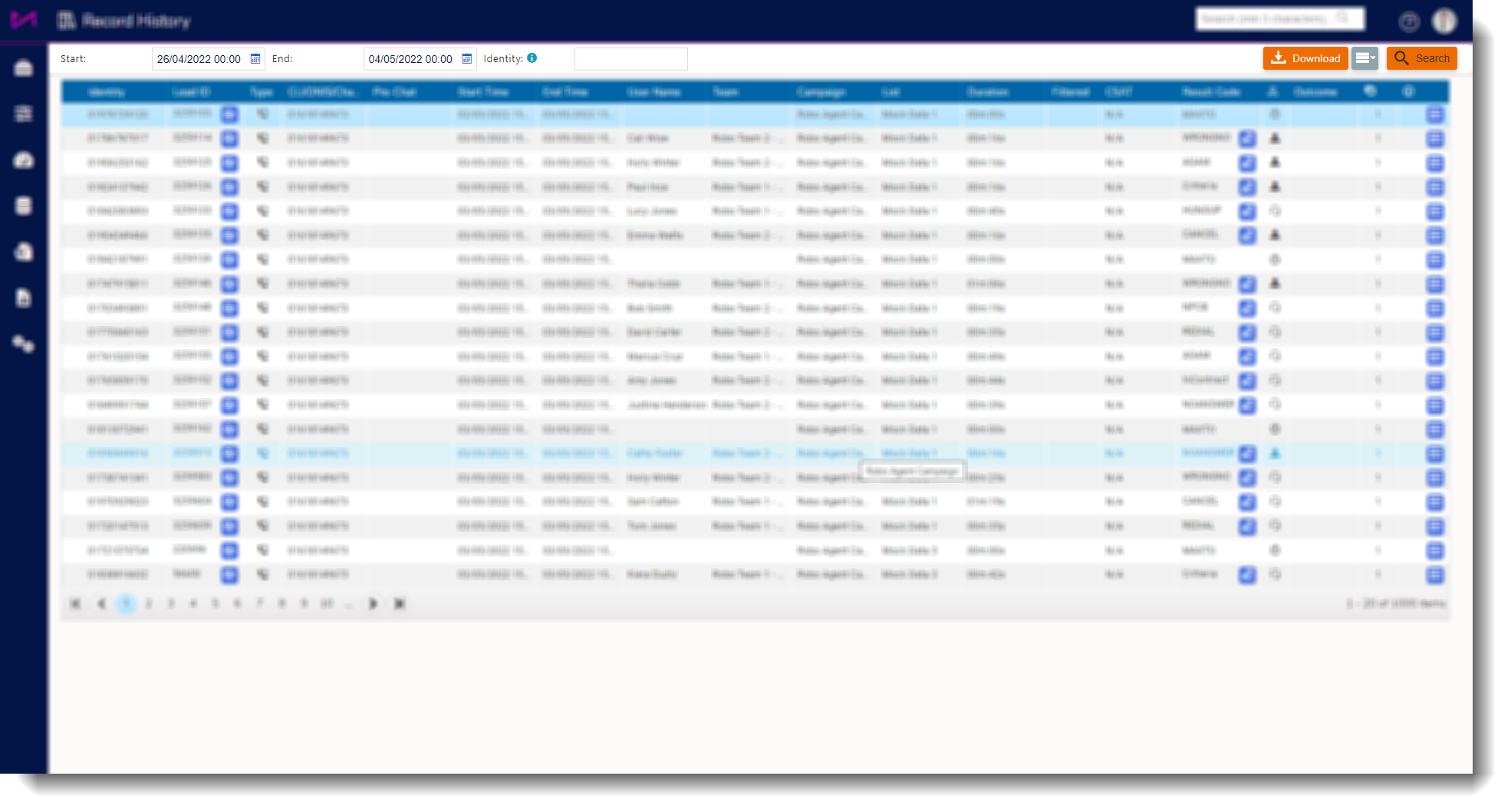Click the orange Search button

[1422, 58]
